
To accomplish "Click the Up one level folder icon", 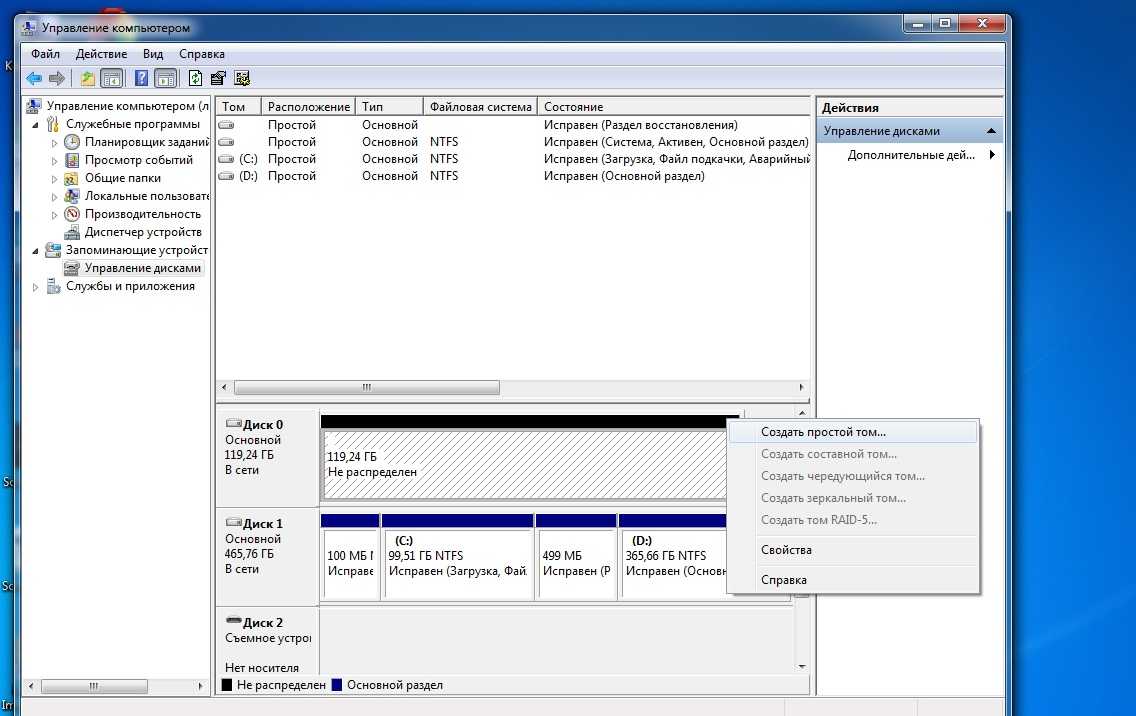I will coord(88,78).
